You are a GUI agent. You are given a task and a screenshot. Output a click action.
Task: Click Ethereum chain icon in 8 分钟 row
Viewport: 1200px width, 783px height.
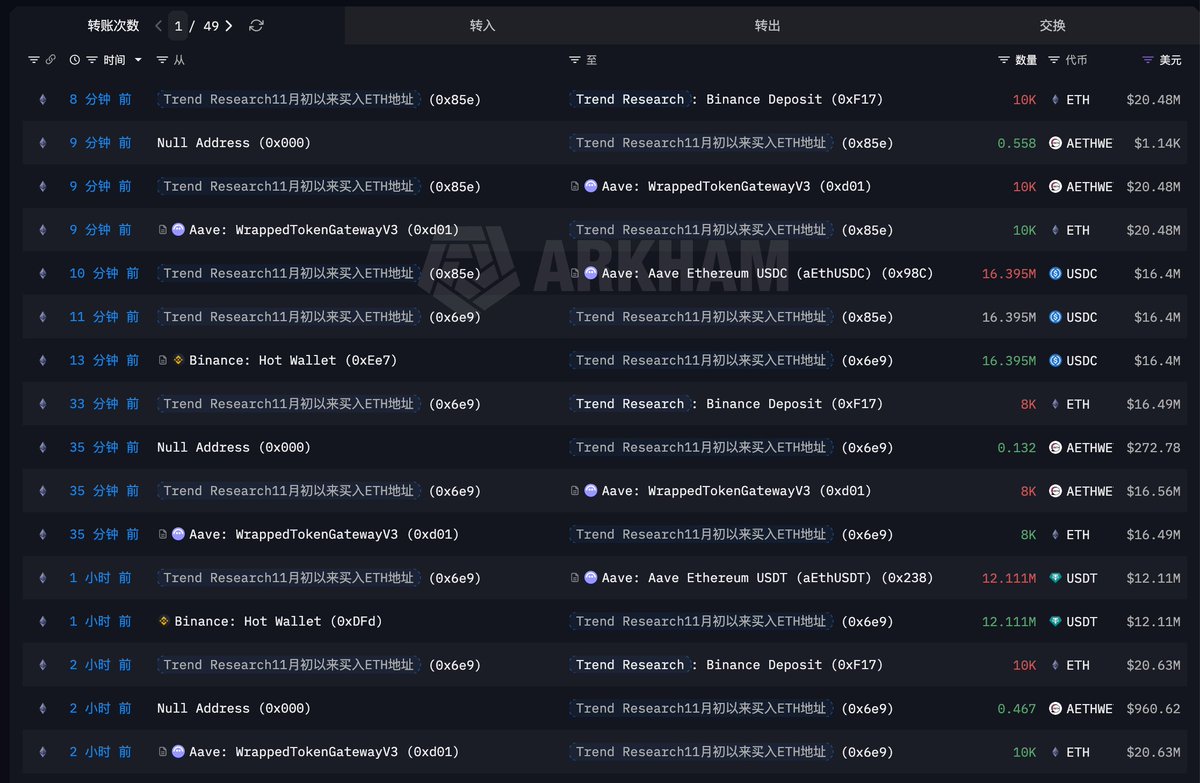click(x=42, y=100)
